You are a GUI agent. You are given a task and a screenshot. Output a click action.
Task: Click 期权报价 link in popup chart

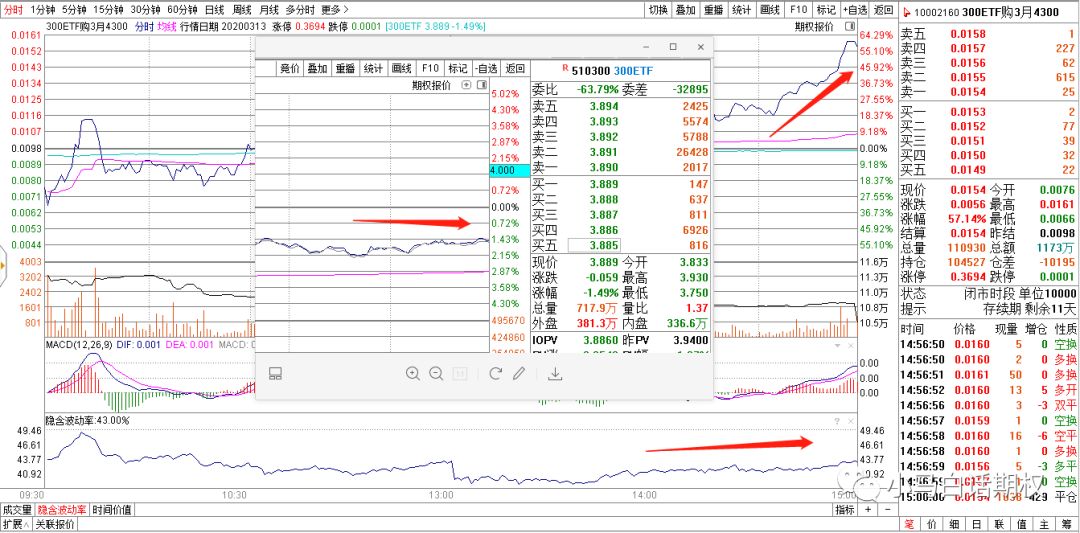(430, 85)
